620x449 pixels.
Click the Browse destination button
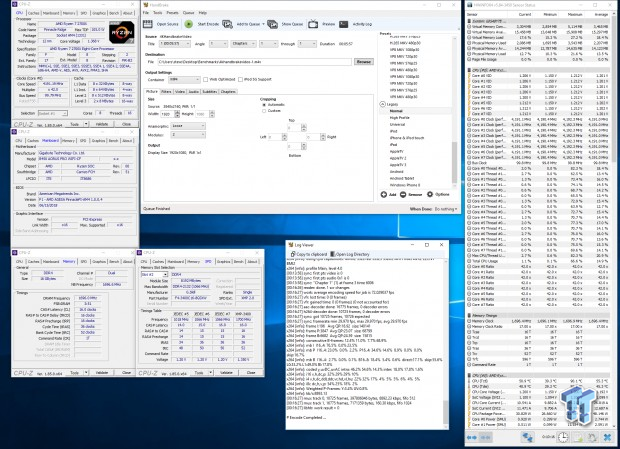363,62
